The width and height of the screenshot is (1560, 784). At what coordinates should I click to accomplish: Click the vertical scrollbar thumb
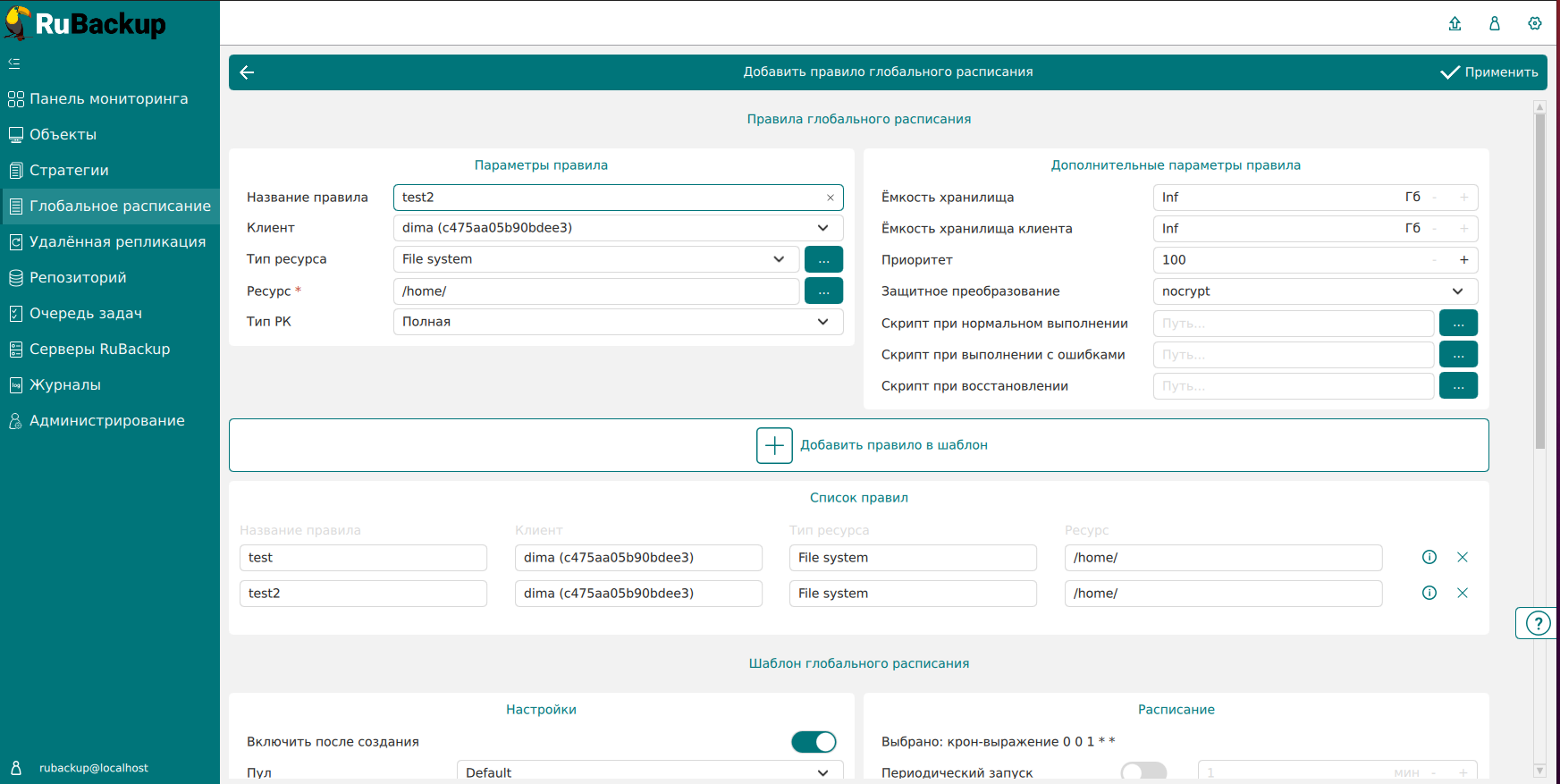[x=1539, y=282]
